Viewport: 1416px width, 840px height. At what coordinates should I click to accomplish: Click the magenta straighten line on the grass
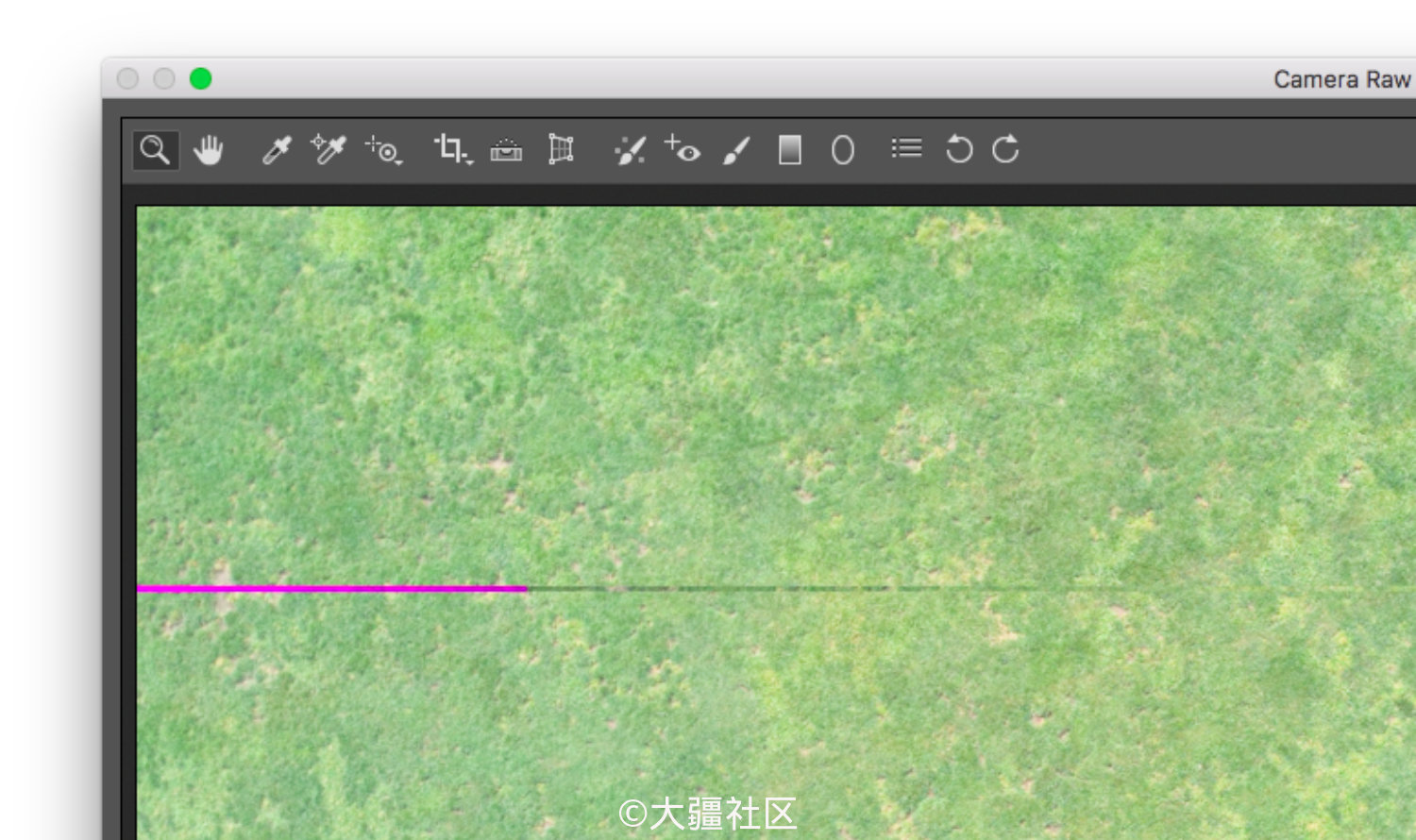pos(330,588)
